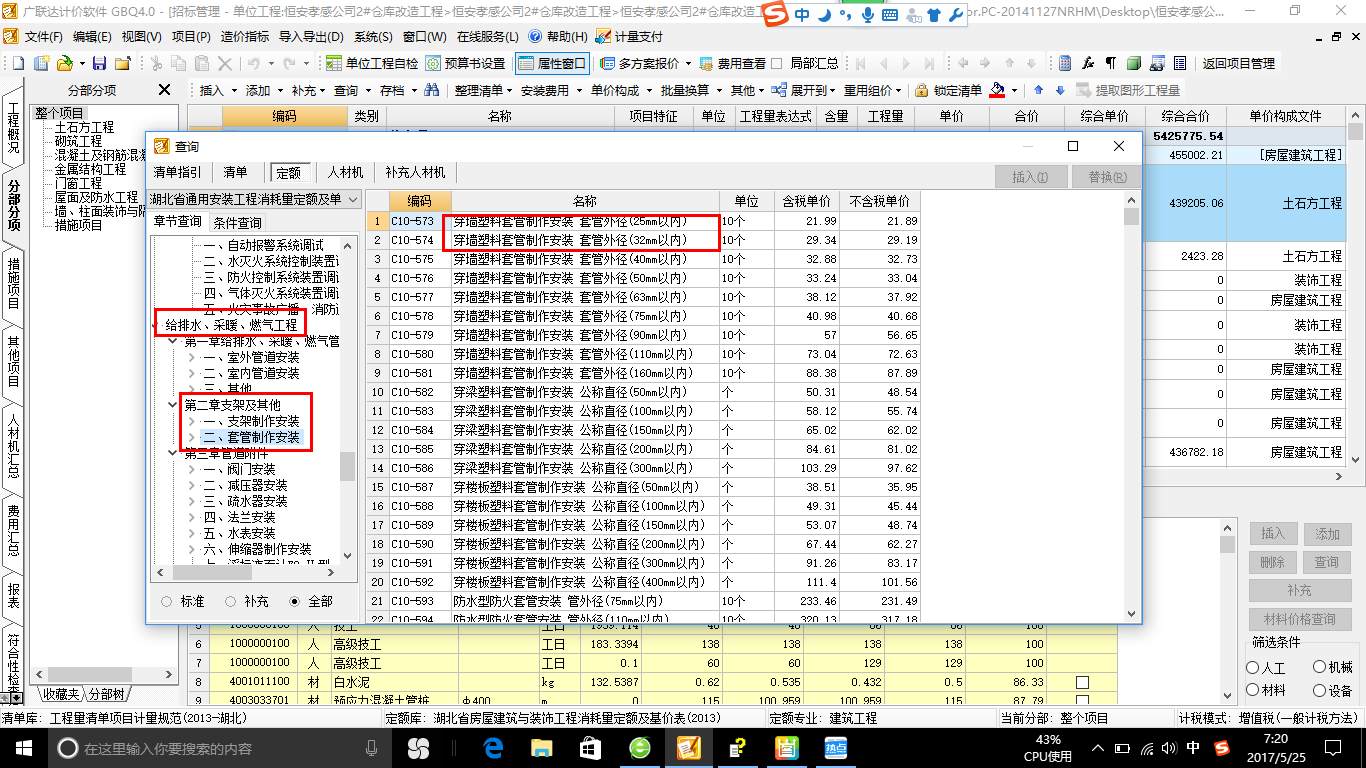Click 材料价格查询 button
This screenshot has width=1366, height=768.
coord(1299,619)
